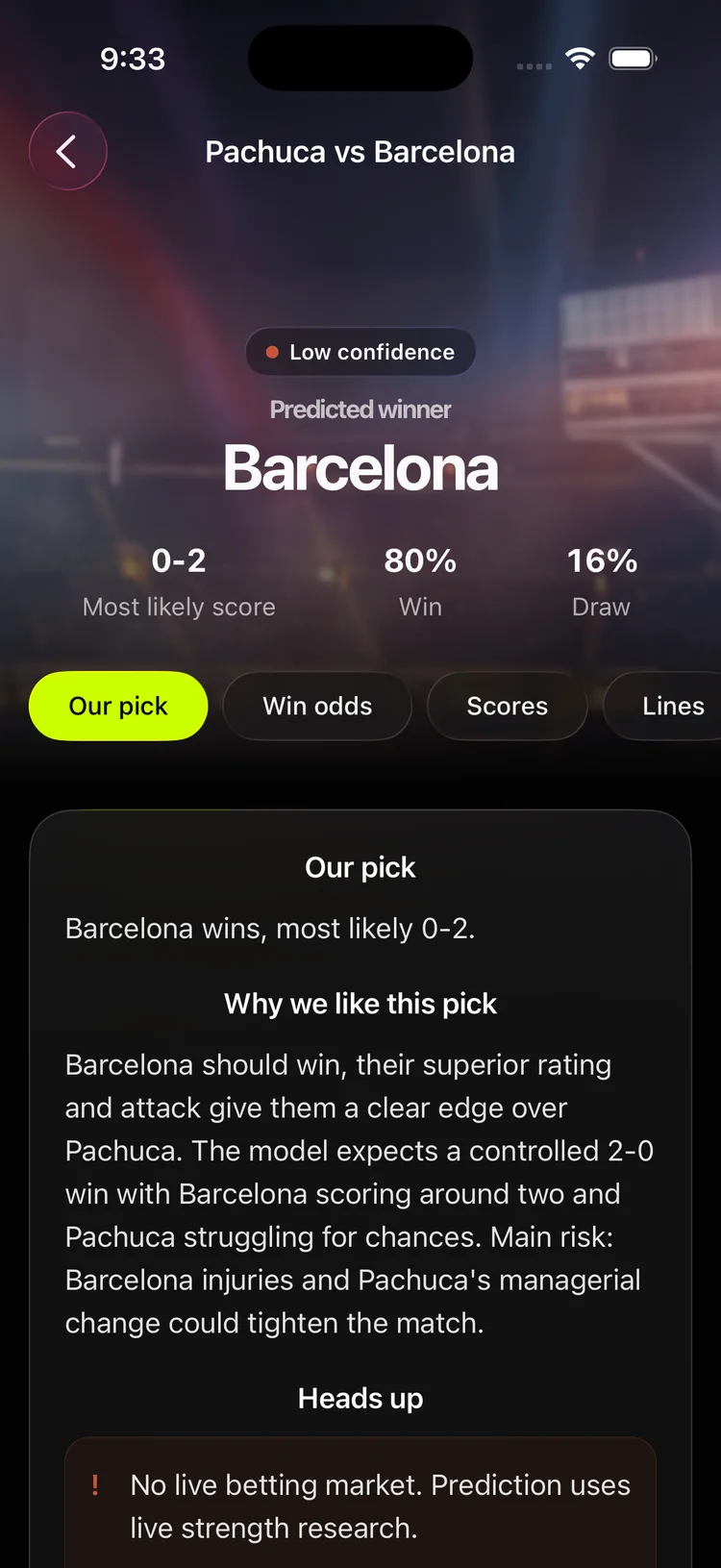
Task: Switch to the Win odds tab
Action: [317, 706]
